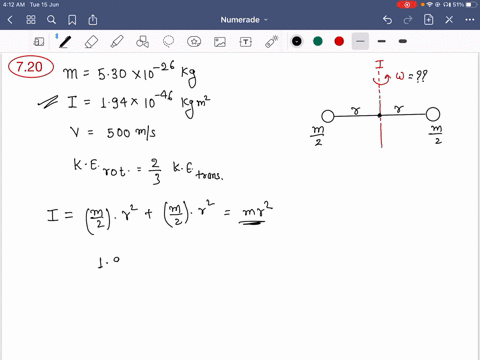Insert an image with picture tool
This screenshot has height=360, width=480.
(220, 42)
